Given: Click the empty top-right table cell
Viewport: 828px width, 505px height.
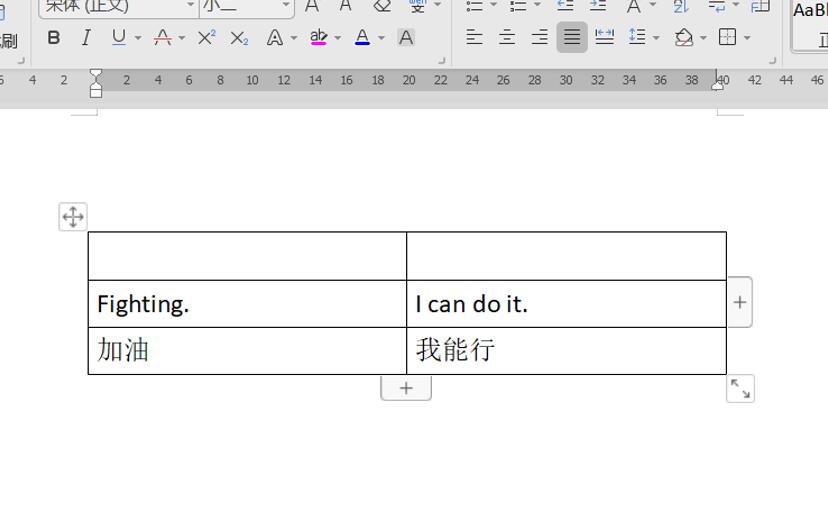Looking at the screenshot, I should 567,256.
